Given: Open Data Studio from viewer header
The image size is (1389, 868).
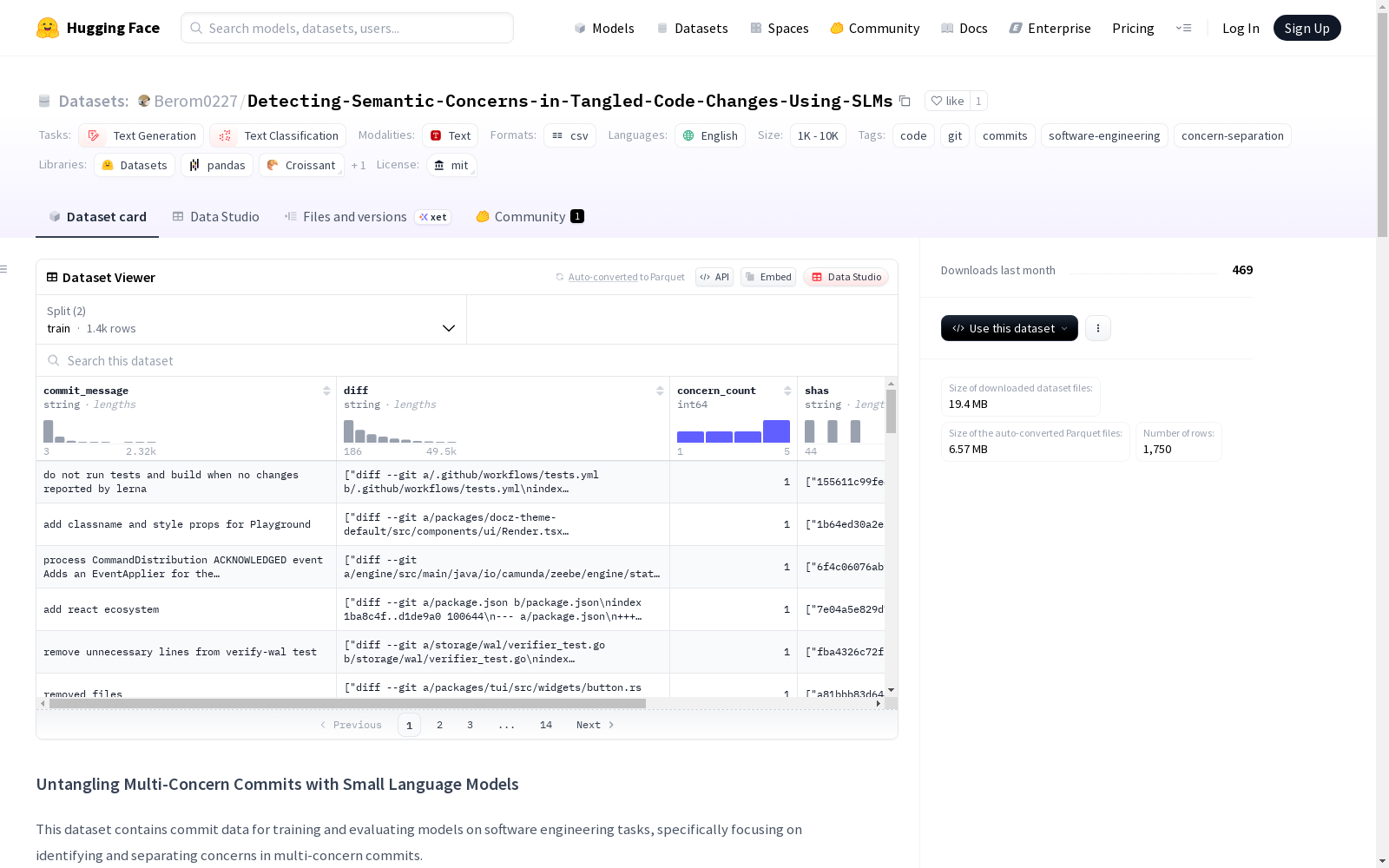Looking at the screenshot, I should 846,277.
